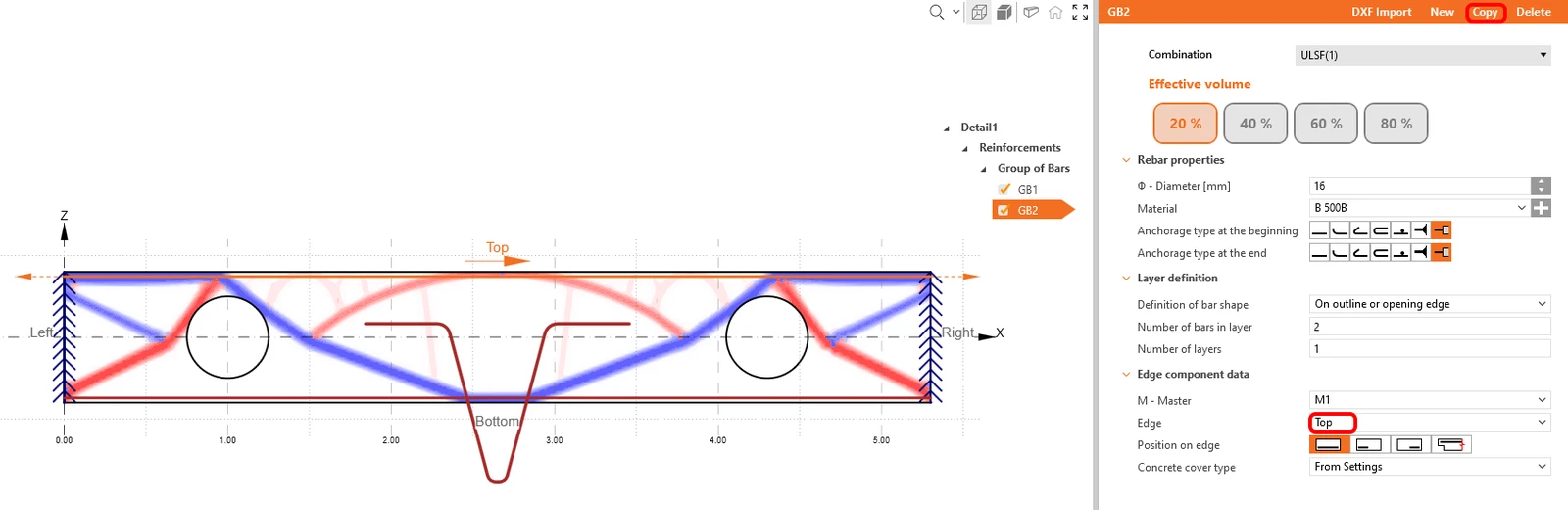Click the fullscreen expand arrows icon
Image resolution: width=1568 pixels, height=510 pixels.
[1080, 12]
